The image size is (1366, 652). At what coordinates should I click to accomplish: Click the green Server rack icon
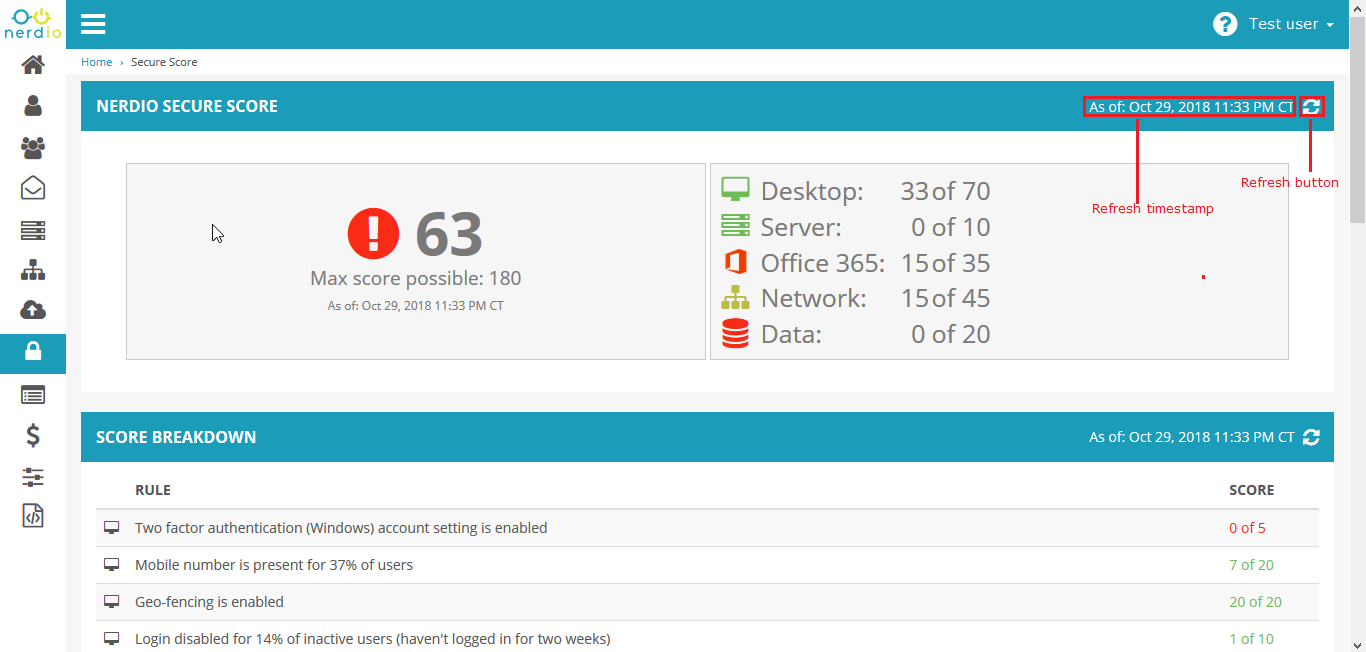tap(735, 226)
